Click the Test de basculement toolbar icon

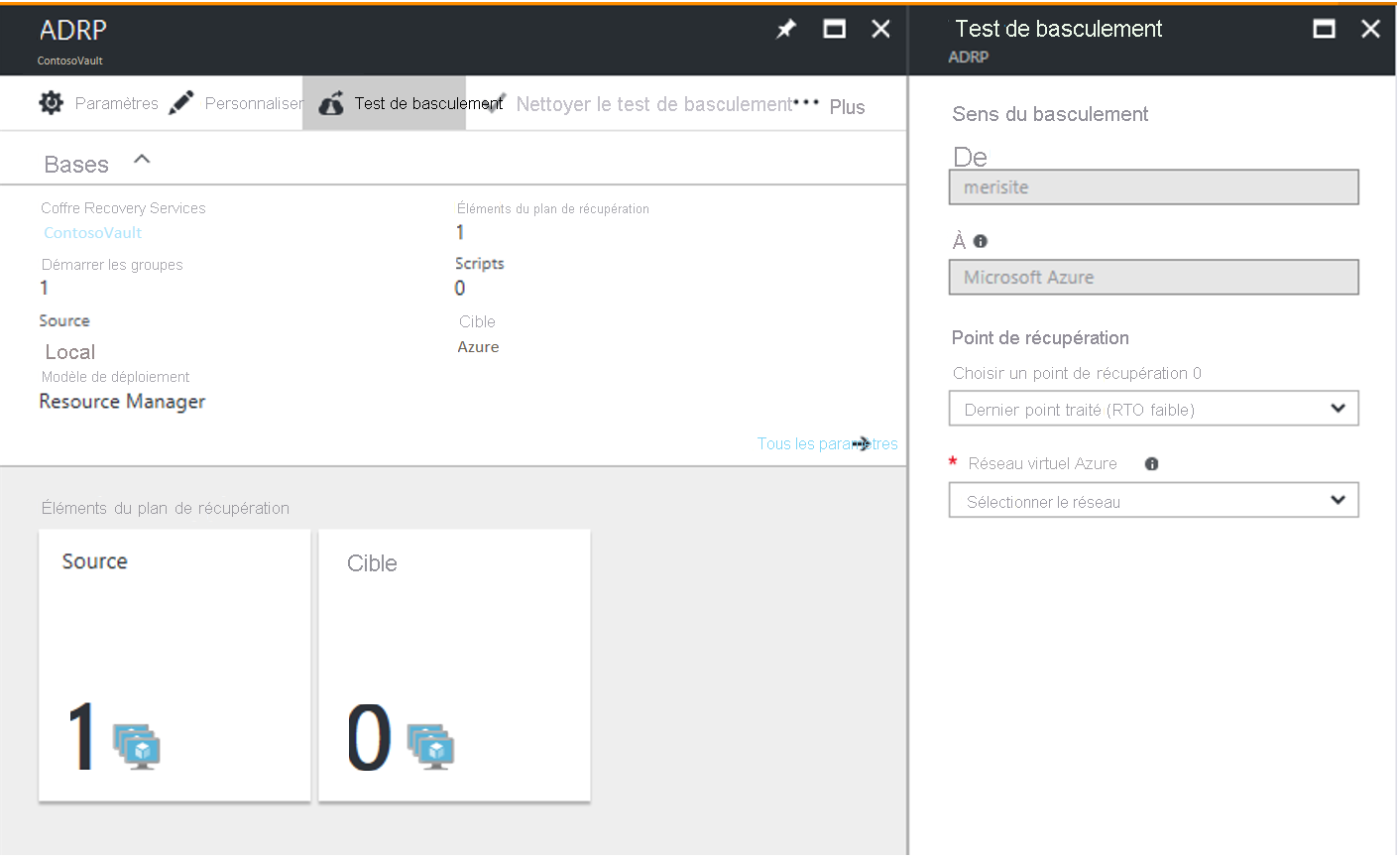(331, 103)
